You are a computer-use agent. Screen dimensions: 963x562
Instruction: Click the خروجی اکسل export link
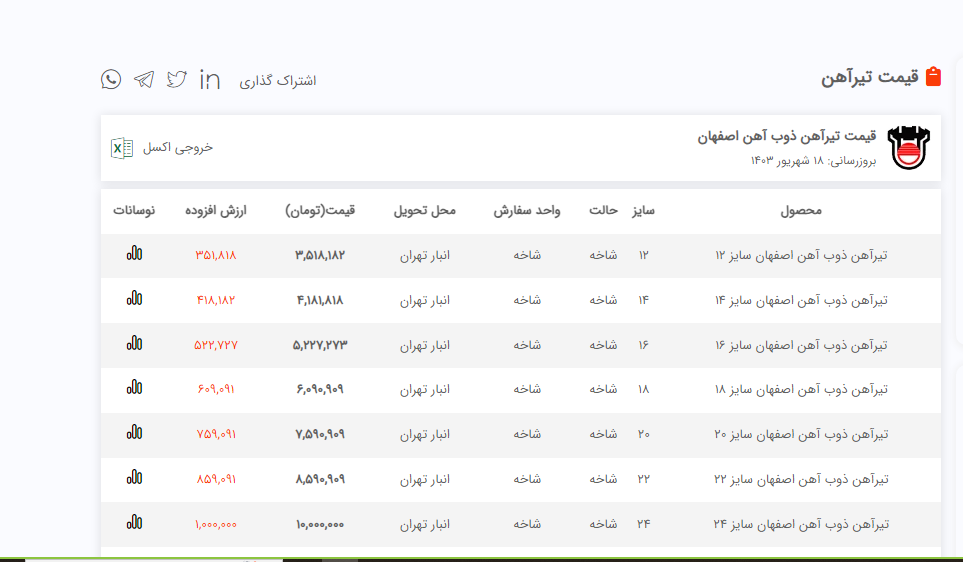pyautogui.click(x=178, y=148)
